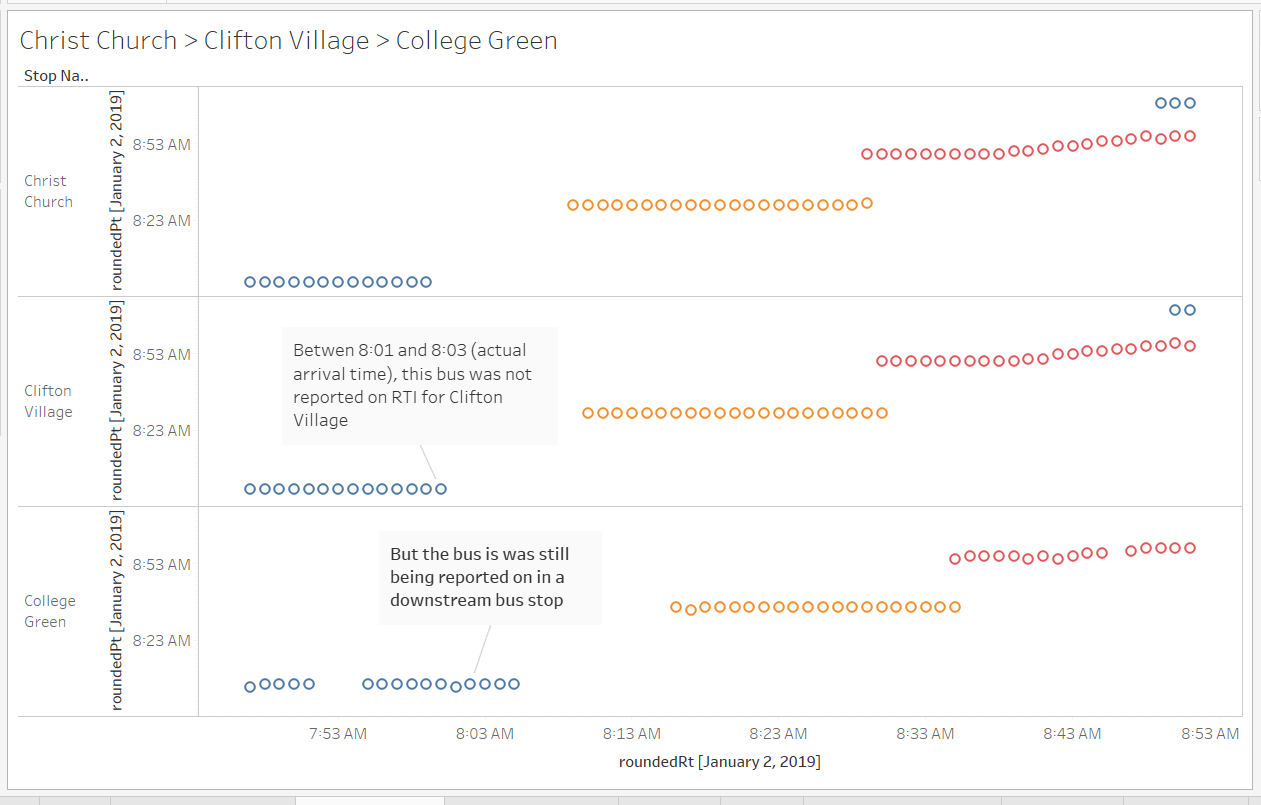Select the "Stop Na.." column header

pos(56,75)
